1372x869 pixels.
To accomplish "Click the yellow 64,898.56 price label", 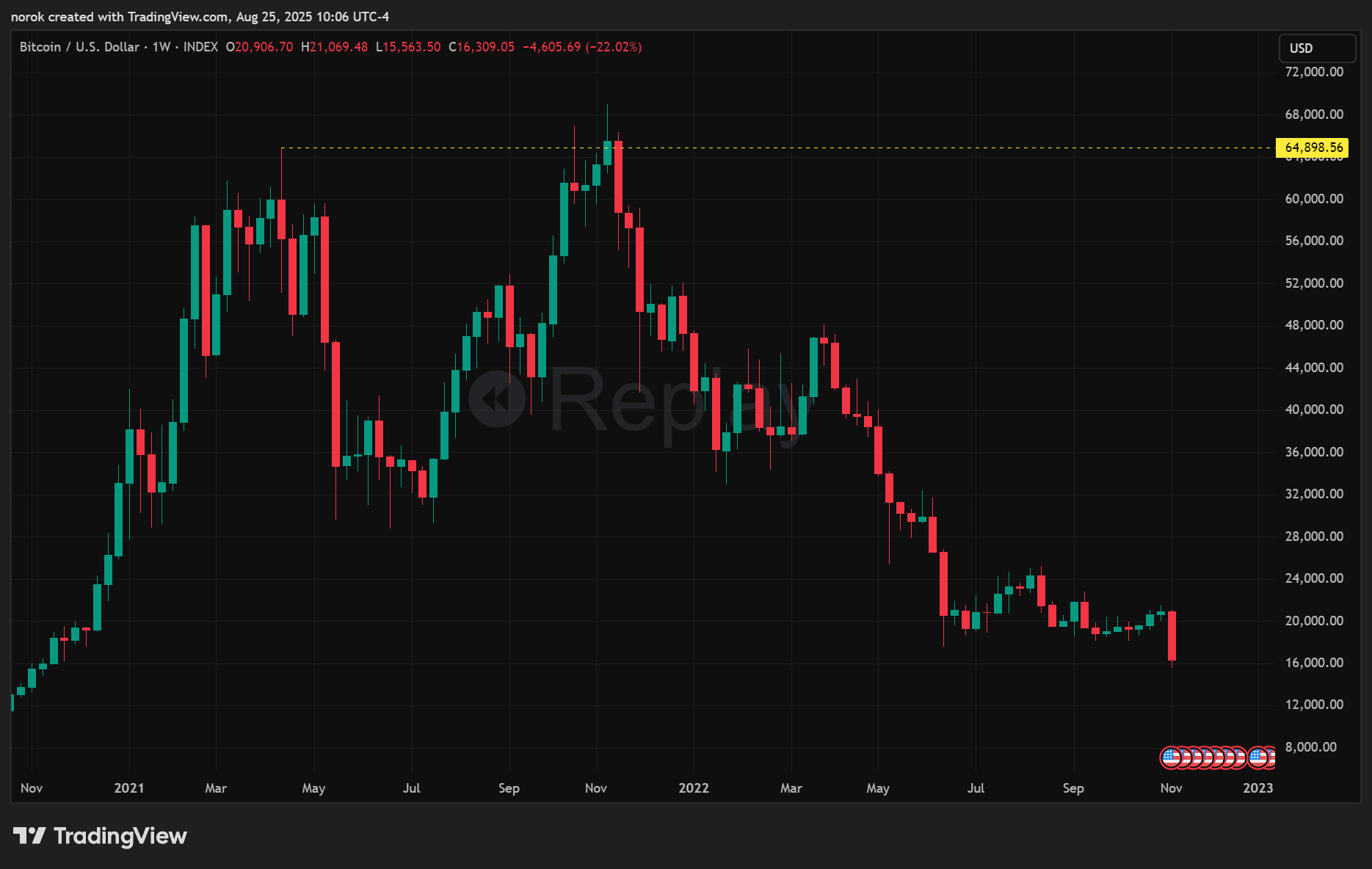I will coord(1313,148).
